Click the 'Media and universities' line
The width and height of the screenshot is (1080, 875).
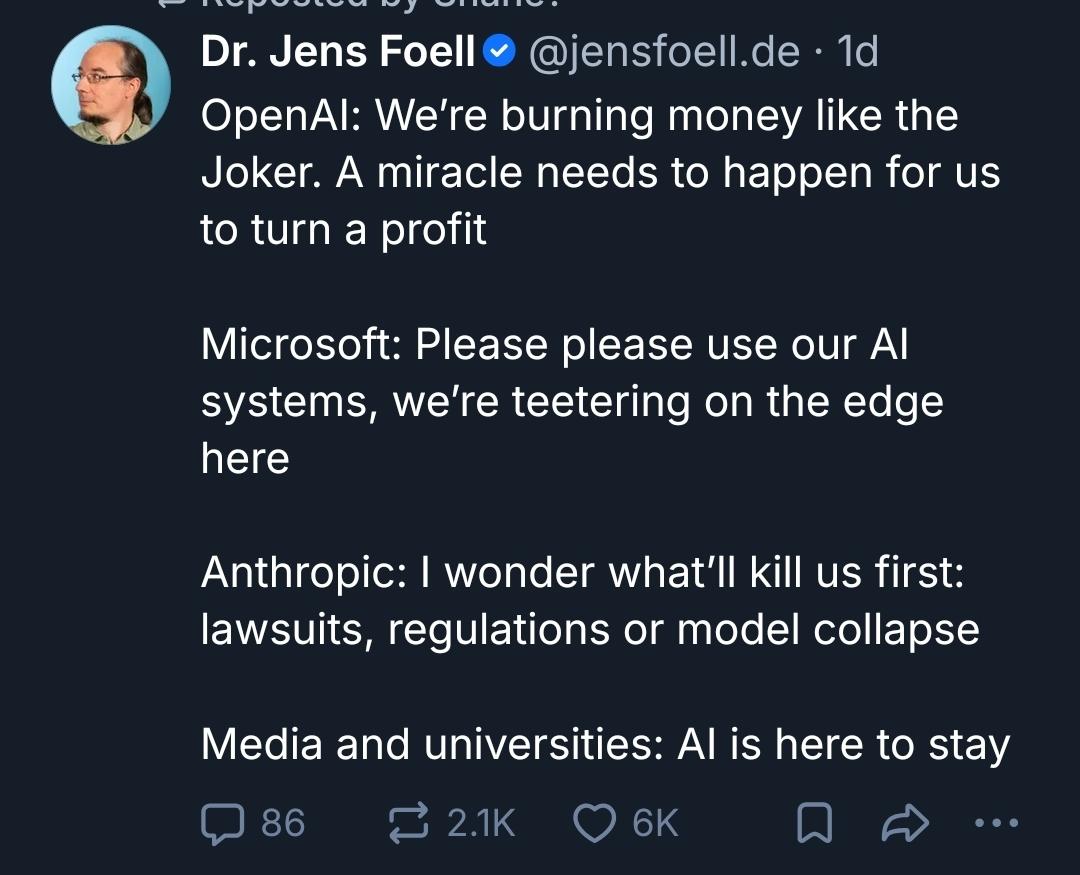pos(605,744)
